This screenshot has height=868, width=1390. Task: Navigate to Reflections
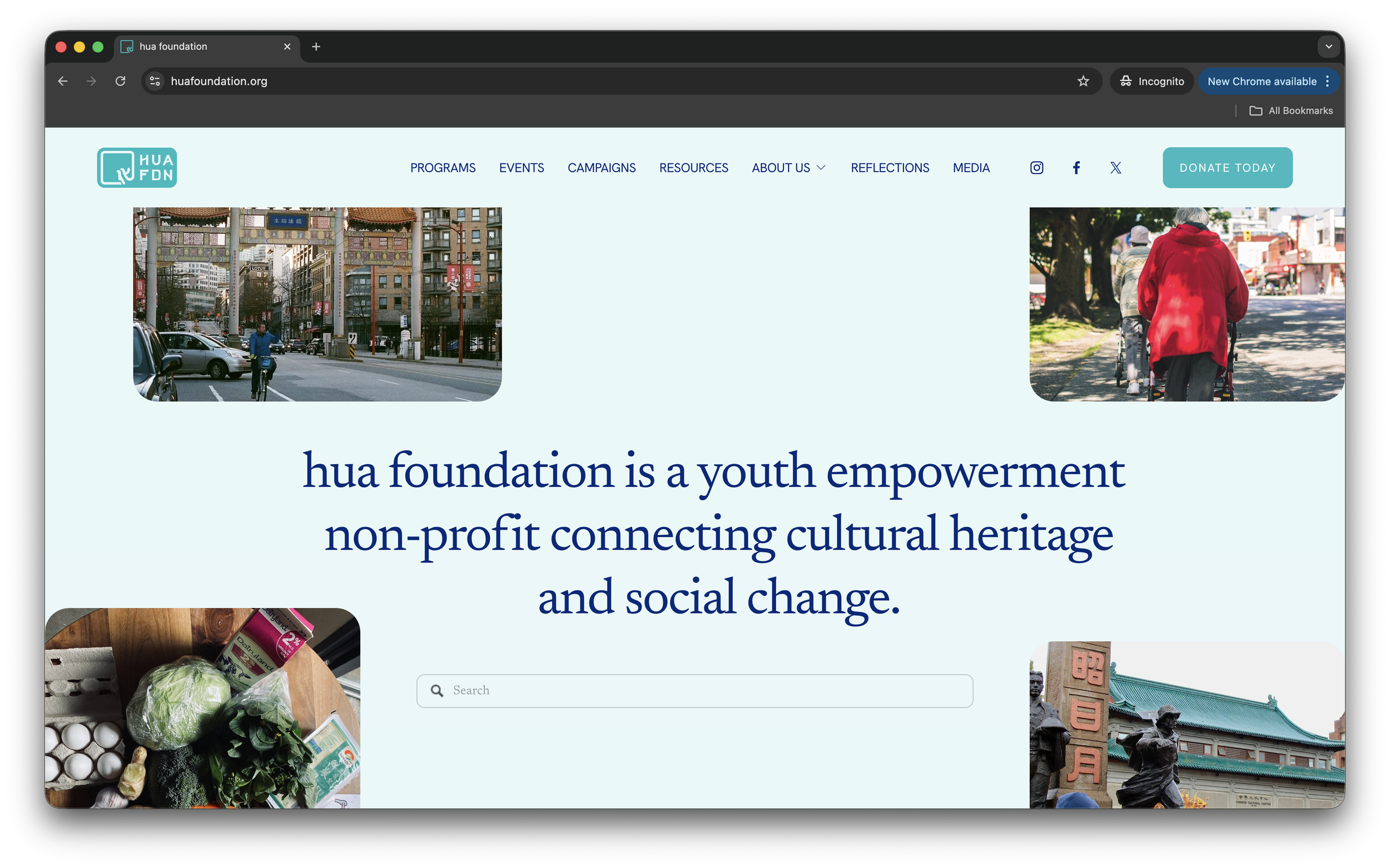pos(889,168)
